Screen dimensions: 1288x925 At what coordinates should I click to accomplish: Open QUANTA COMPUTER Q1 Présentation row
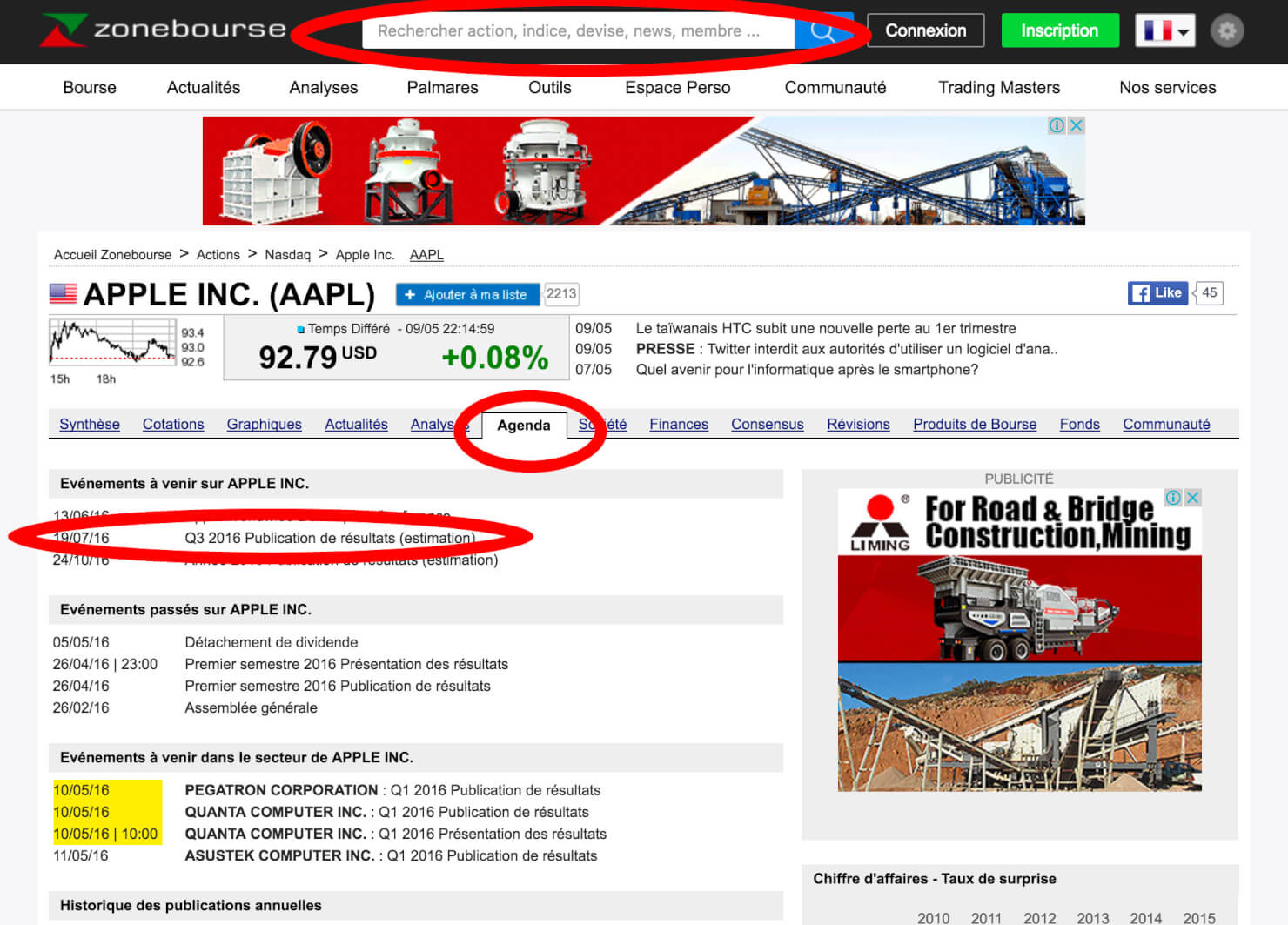(396, 834)
